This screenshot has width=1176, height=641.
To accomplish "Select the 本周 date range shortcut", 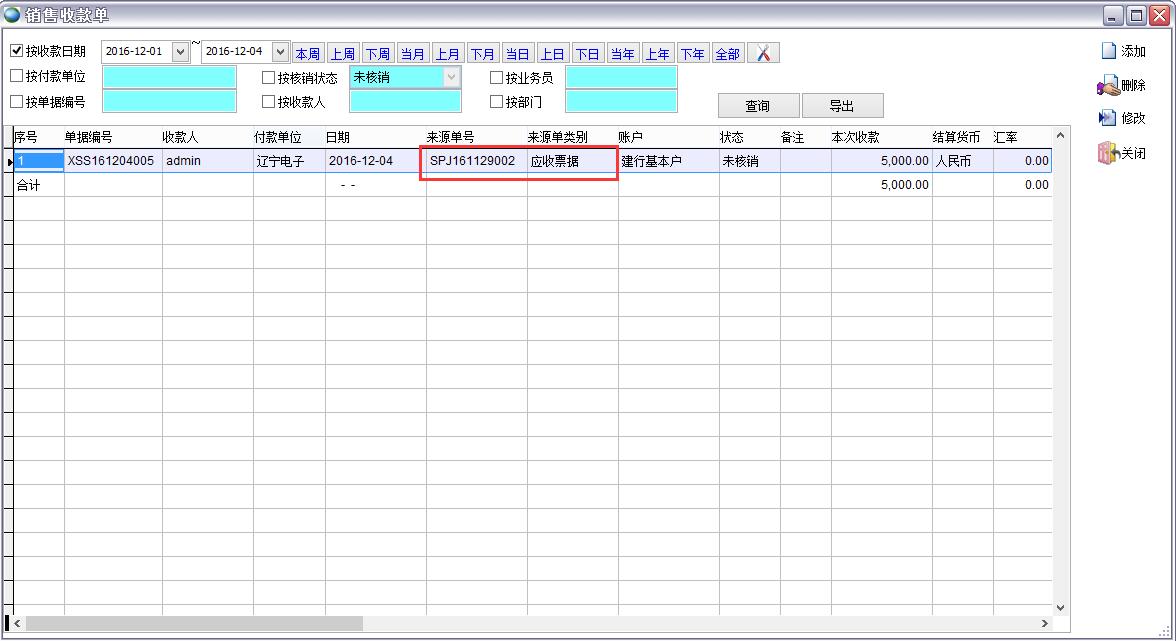I will tap(307, 54).
